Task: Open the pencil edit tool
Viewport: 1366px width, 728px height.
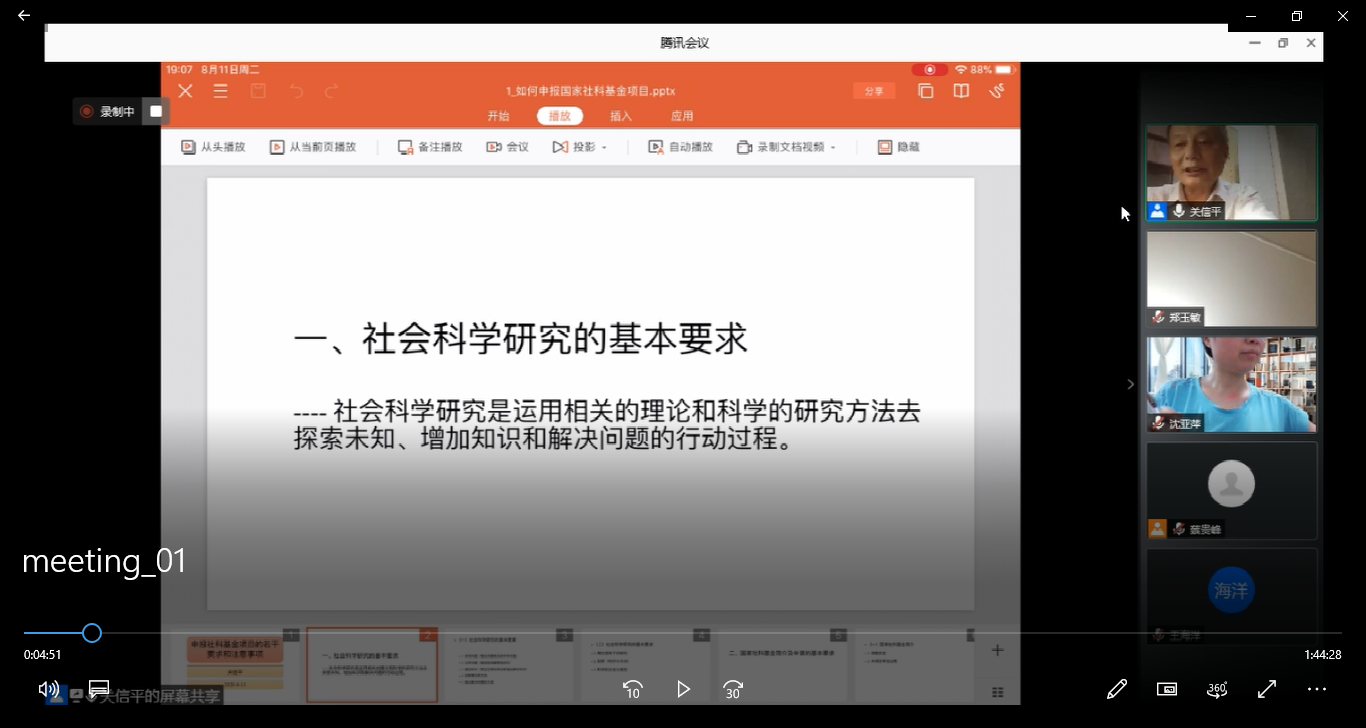Action: [1117, 689]
